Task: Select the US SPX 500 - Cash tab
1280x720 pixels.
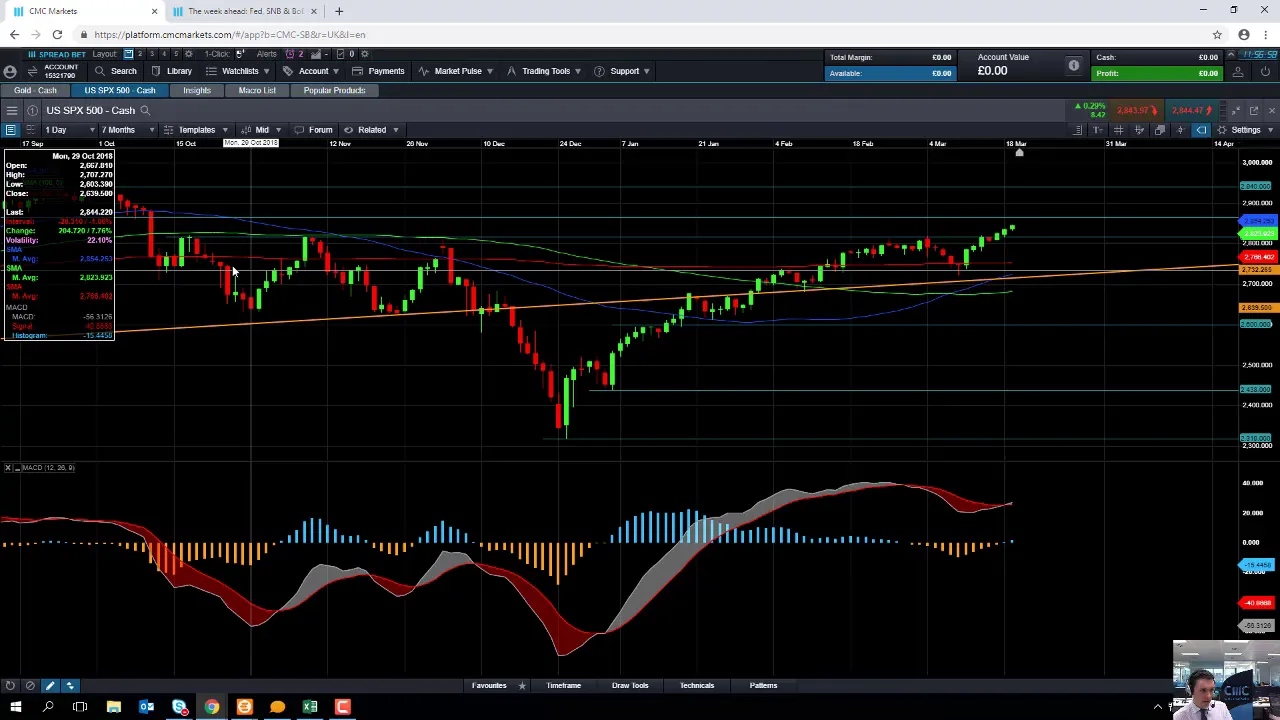Action: click(119, 90)
